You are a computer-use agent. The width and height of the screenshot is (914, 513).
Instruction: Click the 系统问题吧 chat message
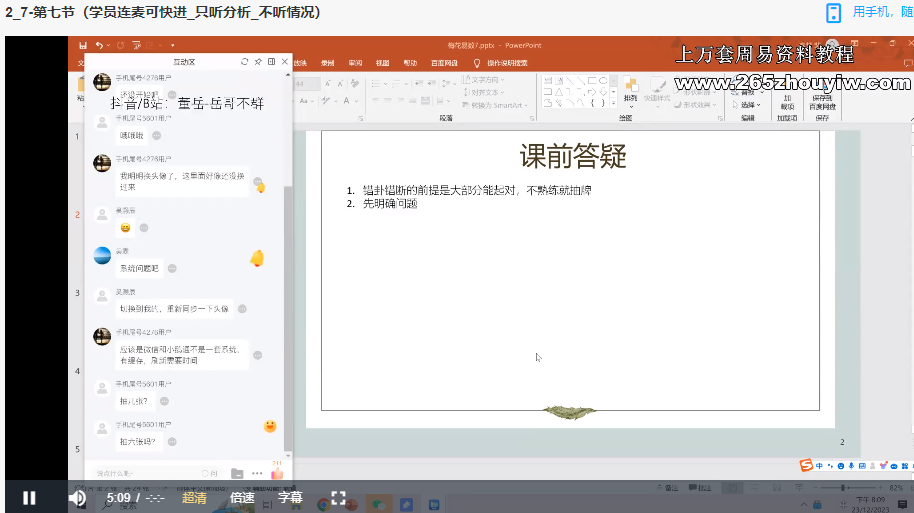coord(139,268)
